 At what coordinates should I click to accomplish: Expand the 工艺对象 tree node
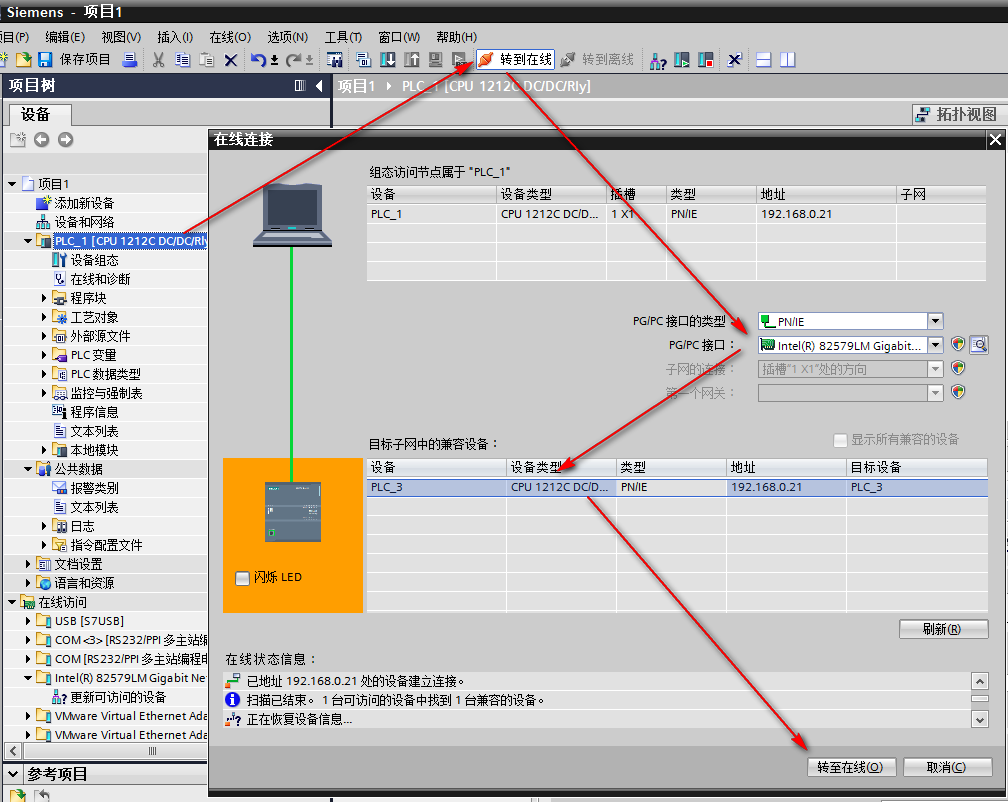pyautogui.click(x=44, y=317)
